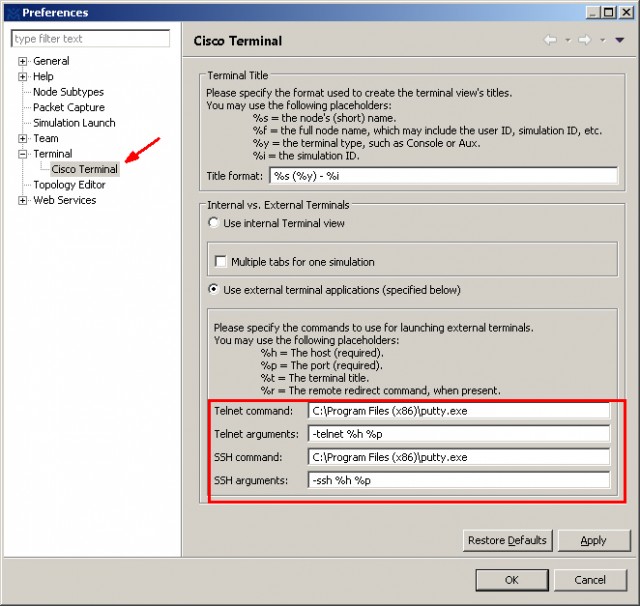The image size is (640, 606).
Task: Click the Apply button
Action: pyautogui.click(x=593, y=540)
